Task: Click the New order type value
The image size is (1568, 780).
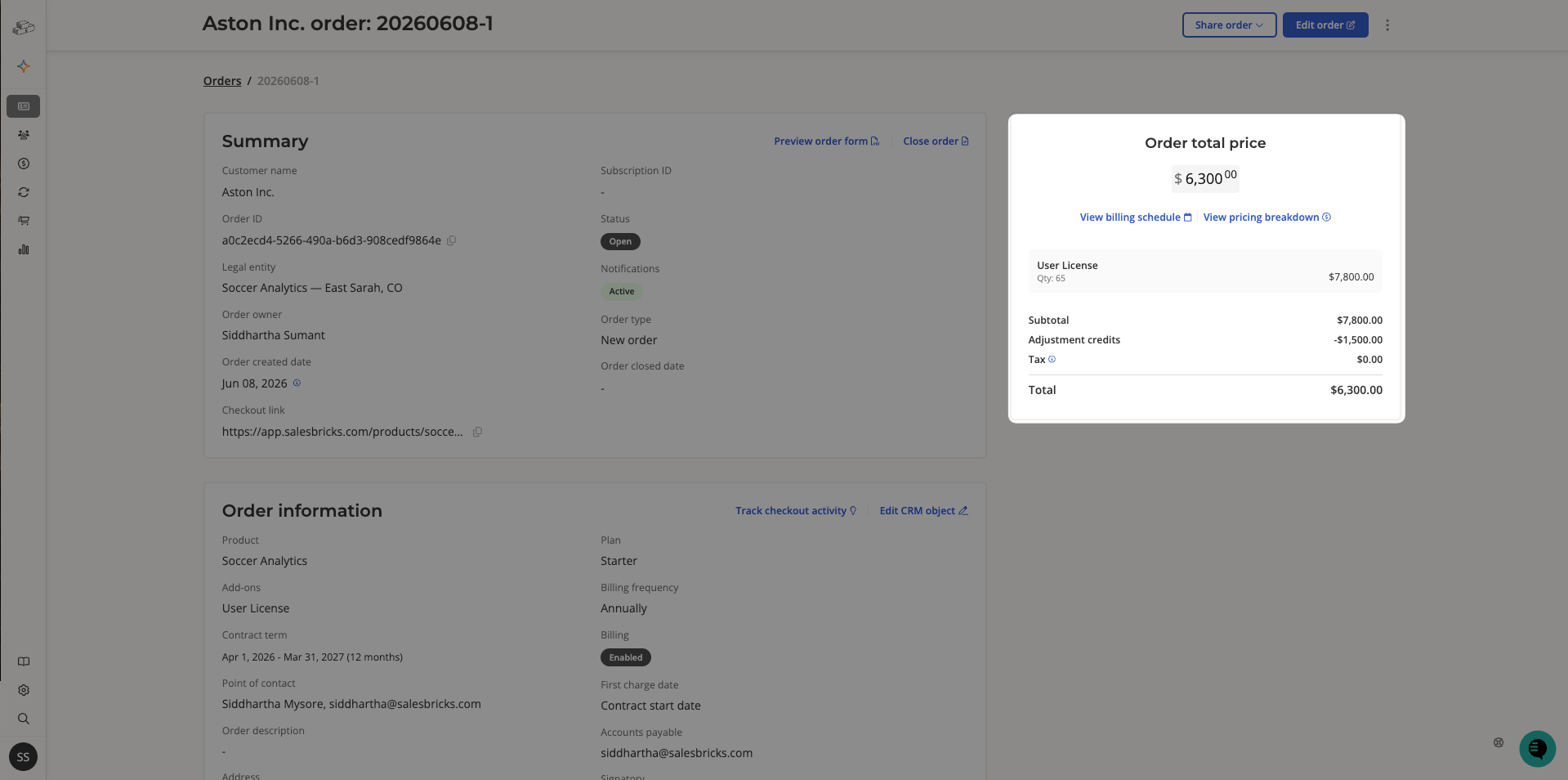Action: 629,340
